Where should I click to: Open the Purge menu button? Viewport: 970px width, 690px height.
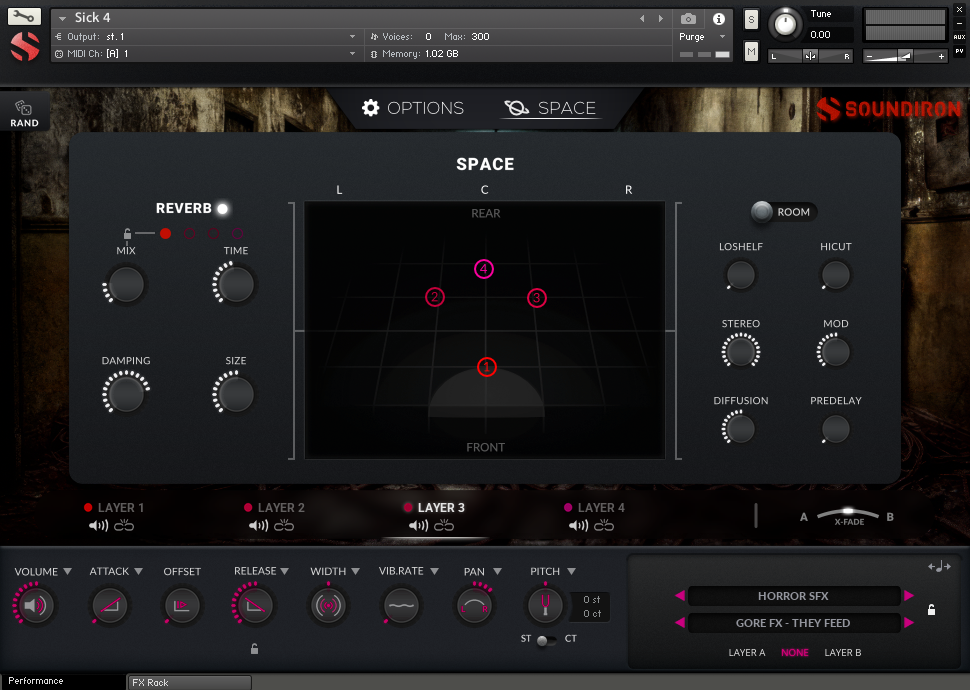(702, 37)
